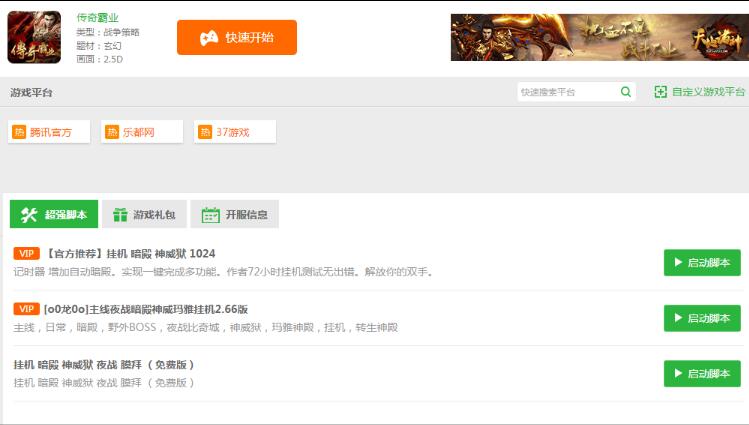
Task: Open the 传奇霸业 game title link
Action: click(x=97, y=18)
